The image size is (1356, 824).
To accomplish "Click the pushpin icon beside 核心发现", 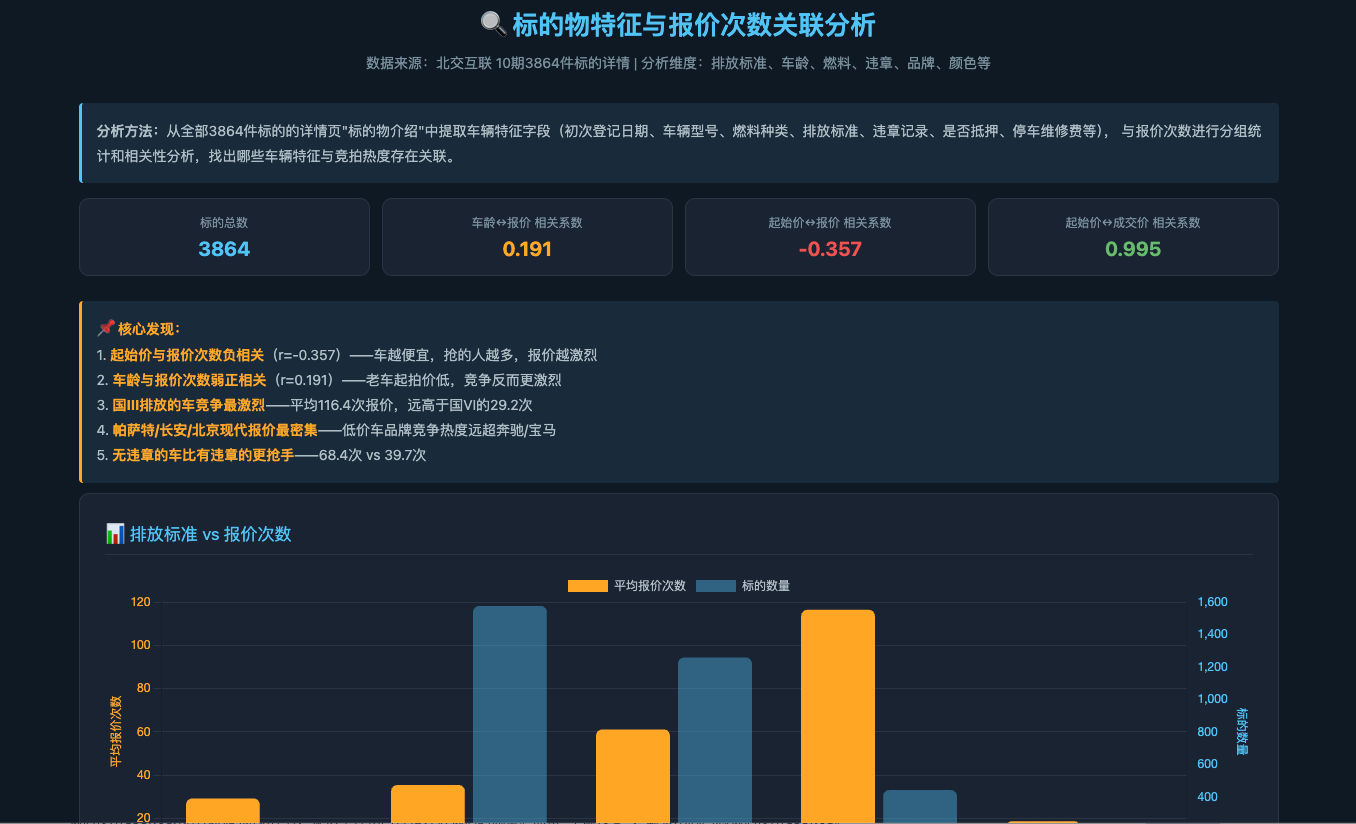I will 105,328.
